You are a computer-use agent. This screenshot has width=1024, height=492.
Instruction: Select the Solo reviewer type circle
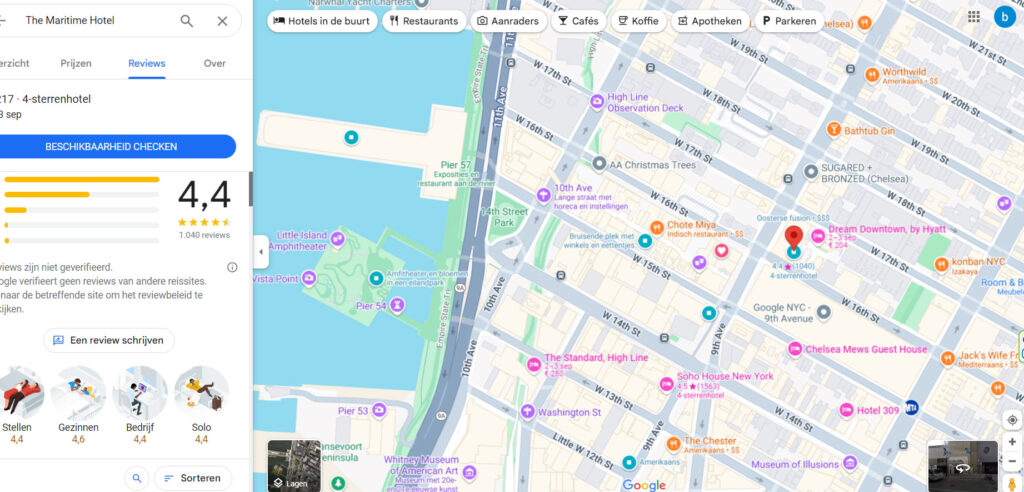click(x=201, y=393)
